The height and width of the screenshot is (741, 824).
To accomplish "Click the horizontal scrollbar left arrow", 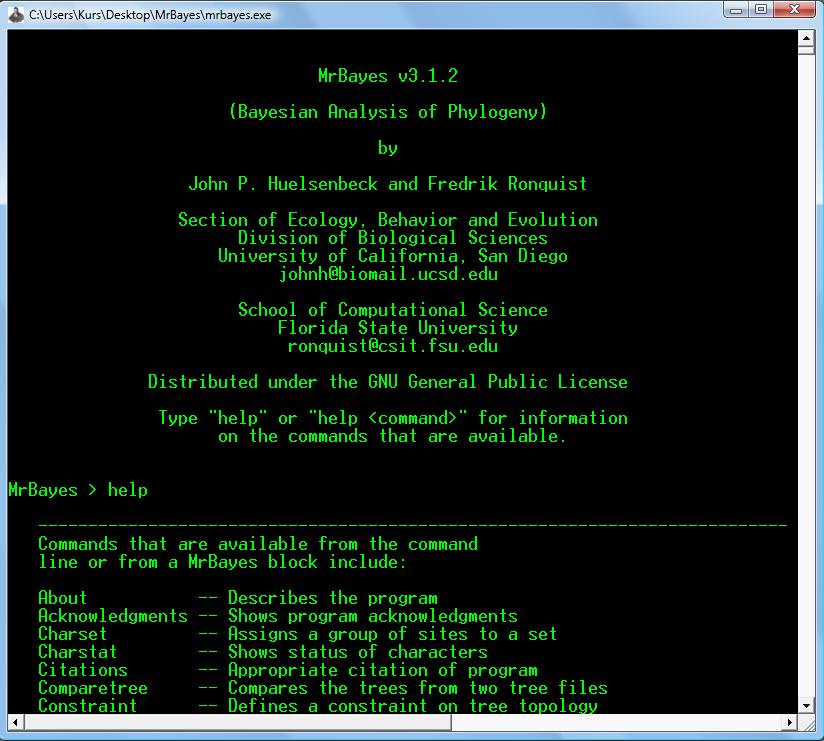I will (x=15, y=722).
